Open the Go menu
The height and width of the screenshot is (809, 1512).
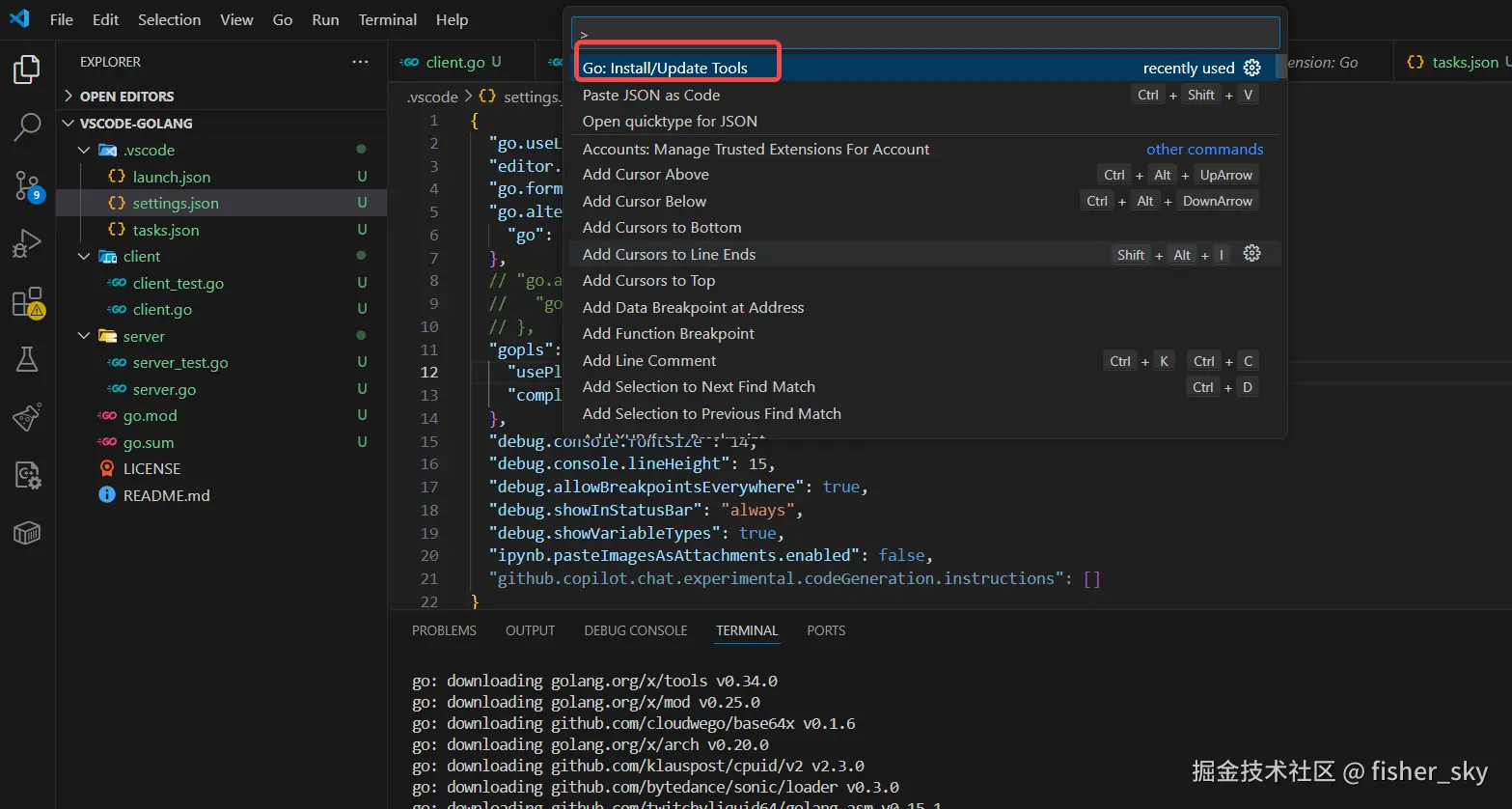(x=283, y=19)
